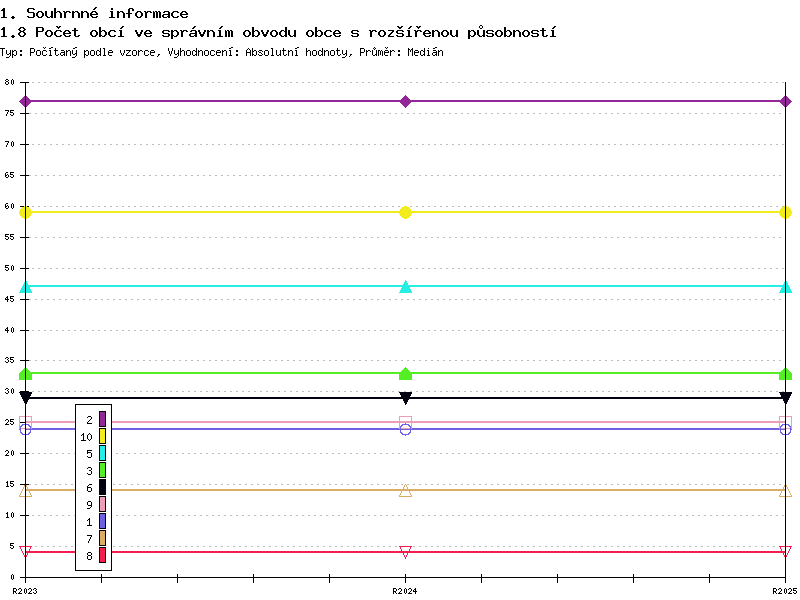Click the pink square marker at R2024
The height and width of the screenshot is (600, 800).
pyautogui.click(x=405, y=422)
